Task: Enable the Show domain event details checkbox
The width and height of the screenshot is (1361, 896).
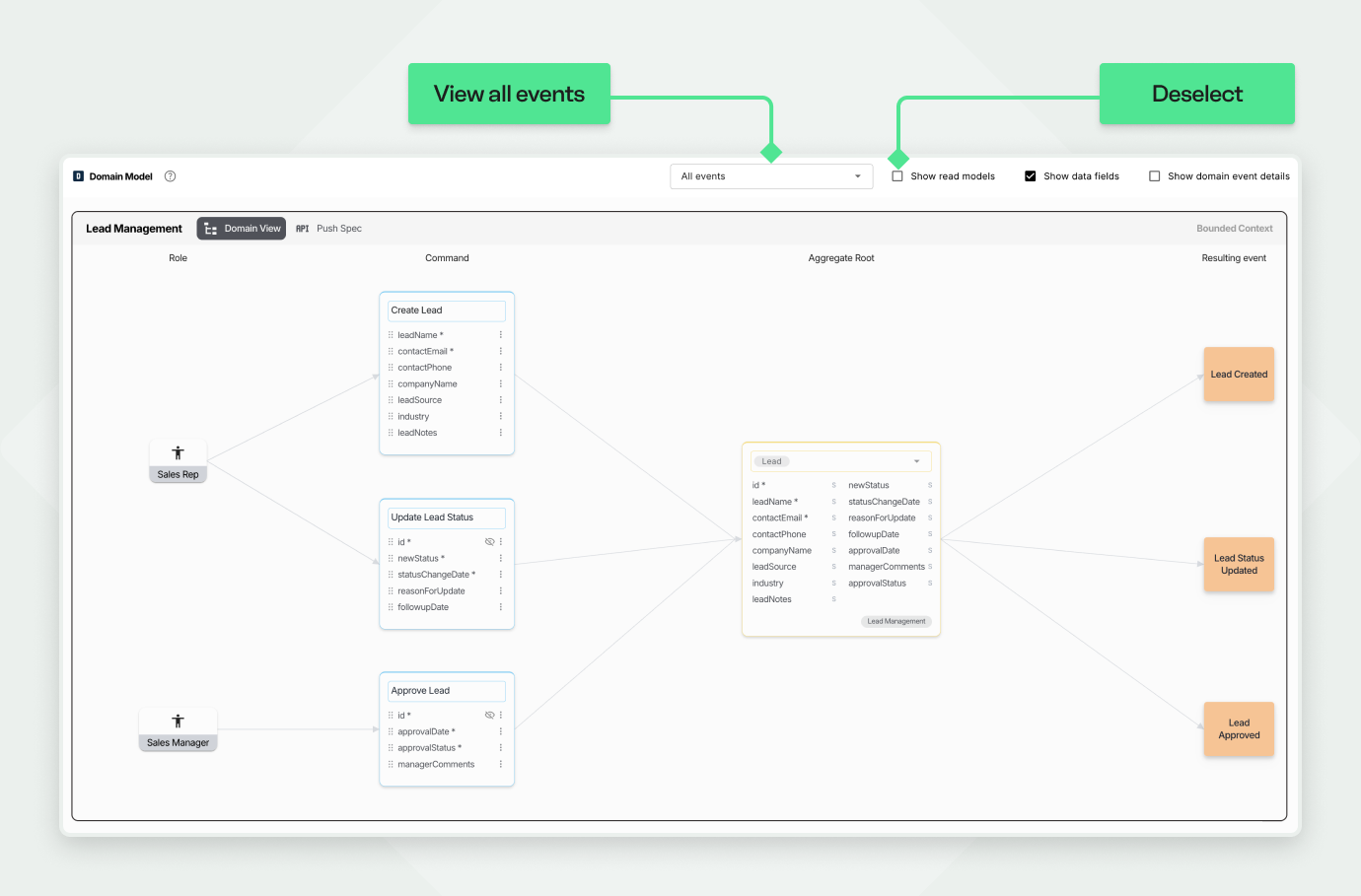Action: (1154, 176)
